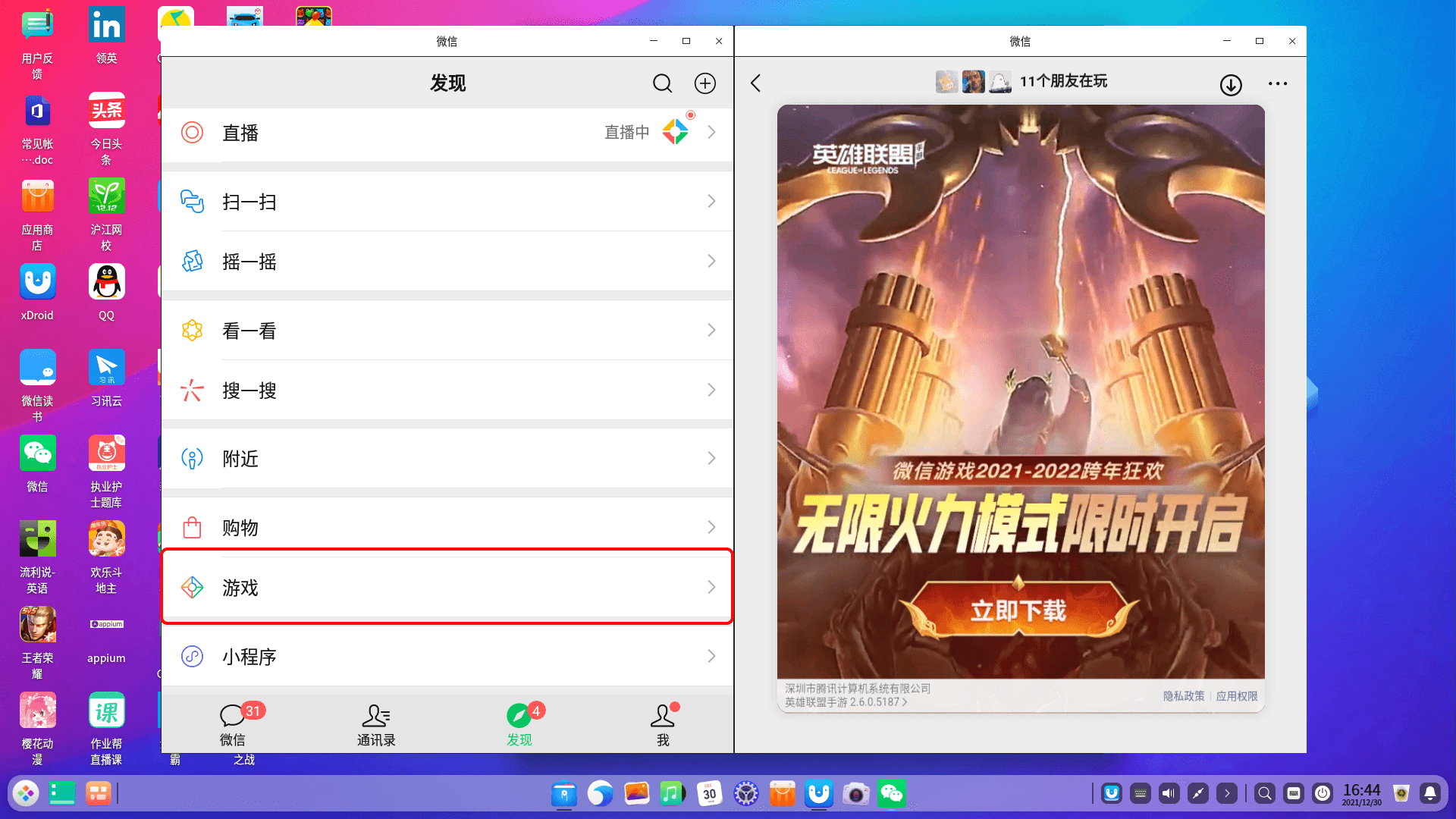Launch QQ from the desktop

(106, 281)
